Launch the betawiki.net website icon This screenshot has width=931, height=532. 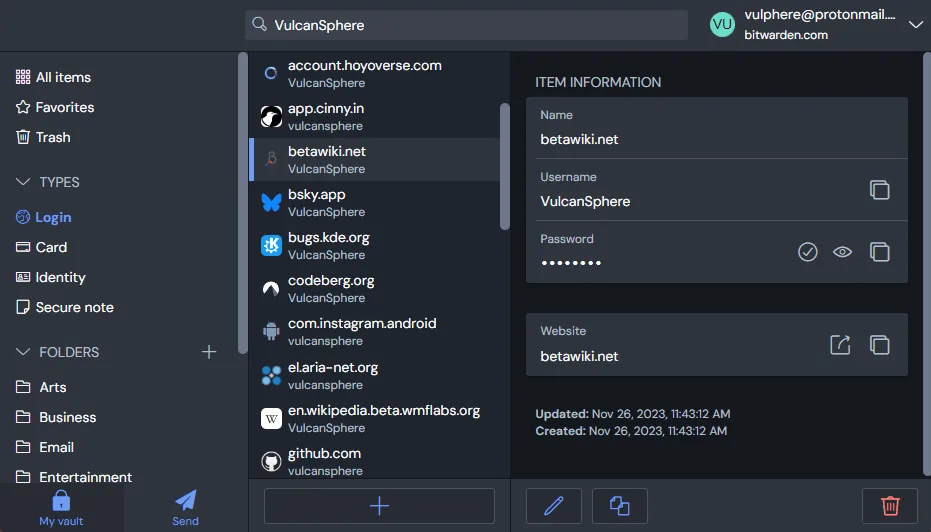(840, 344)
